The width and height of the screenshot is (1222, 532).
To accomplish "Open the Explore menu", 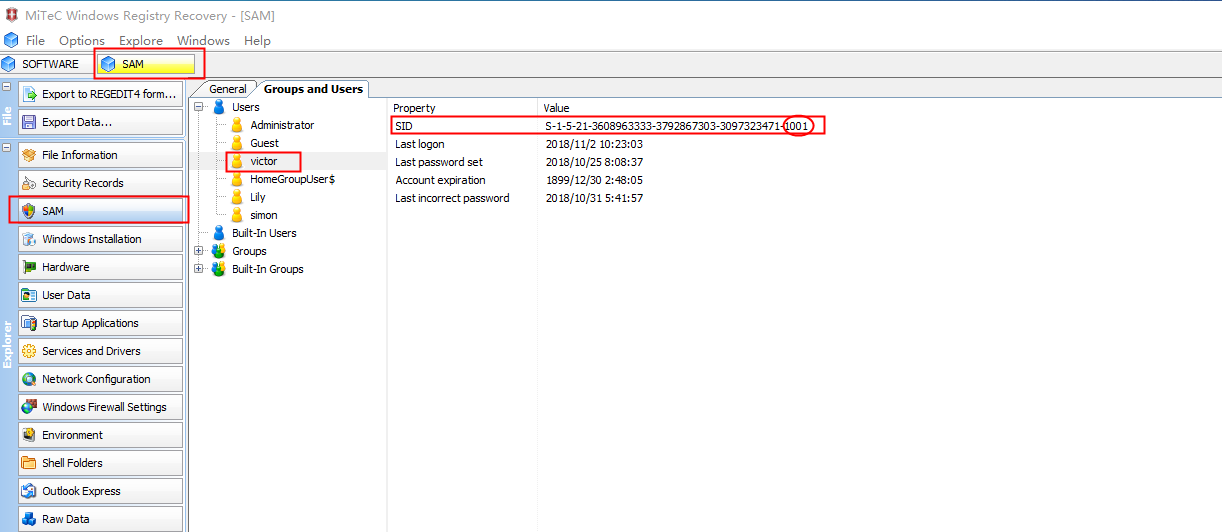I will tap(141, 41).
